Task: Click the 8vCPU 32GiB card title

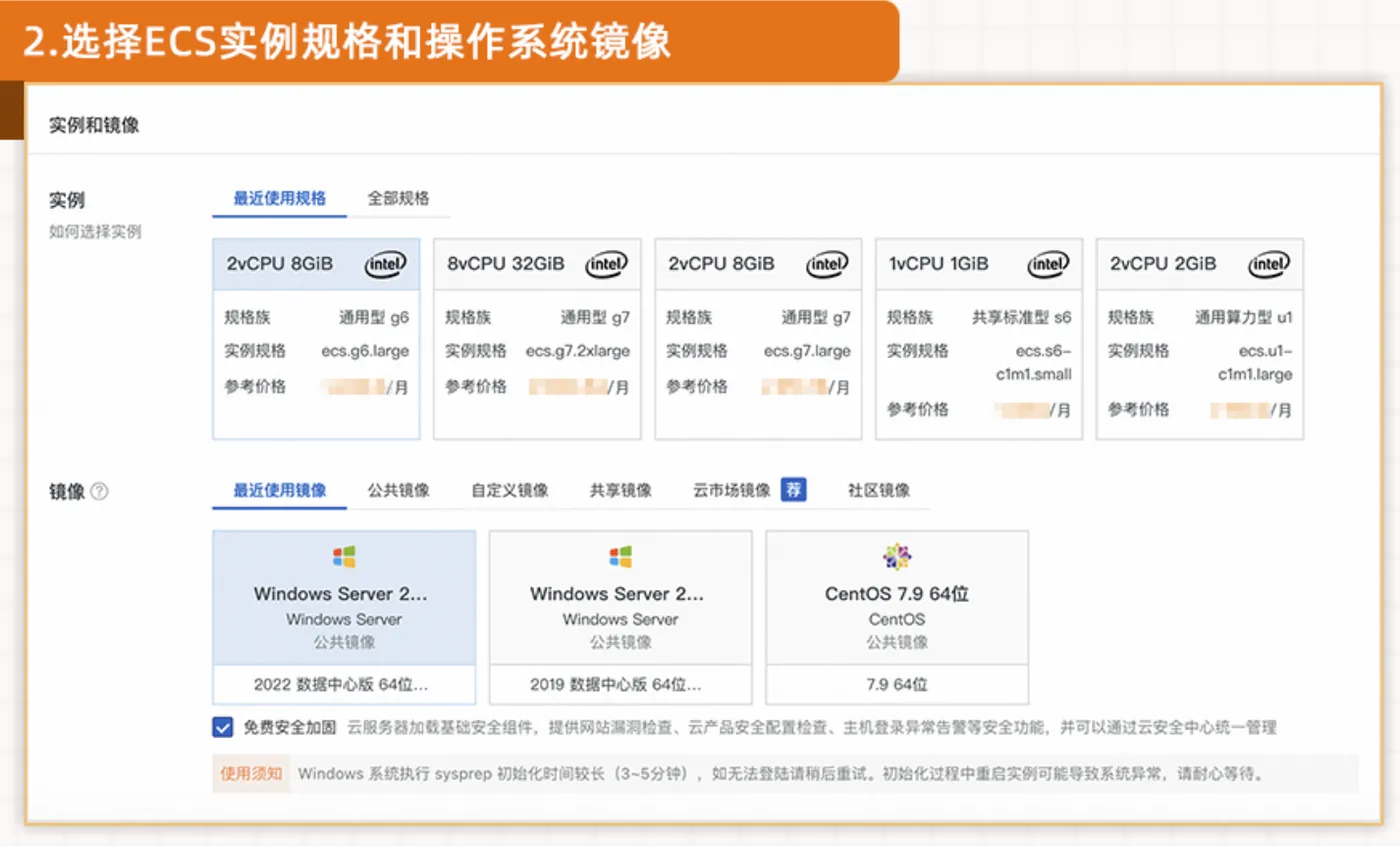Action: coord(506,264)
